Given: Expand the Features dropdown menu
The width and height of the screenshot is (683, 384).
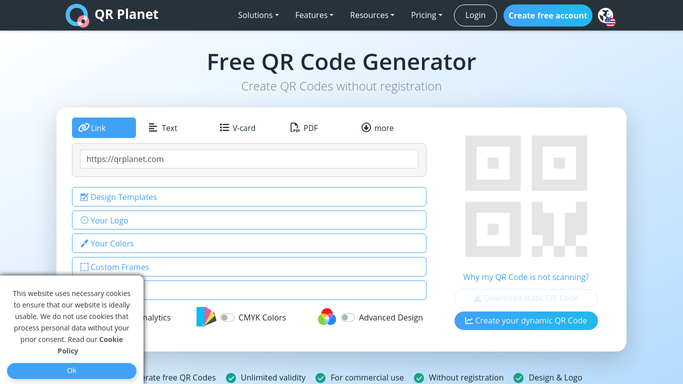Looking at the screenshot, I should 314,15.
